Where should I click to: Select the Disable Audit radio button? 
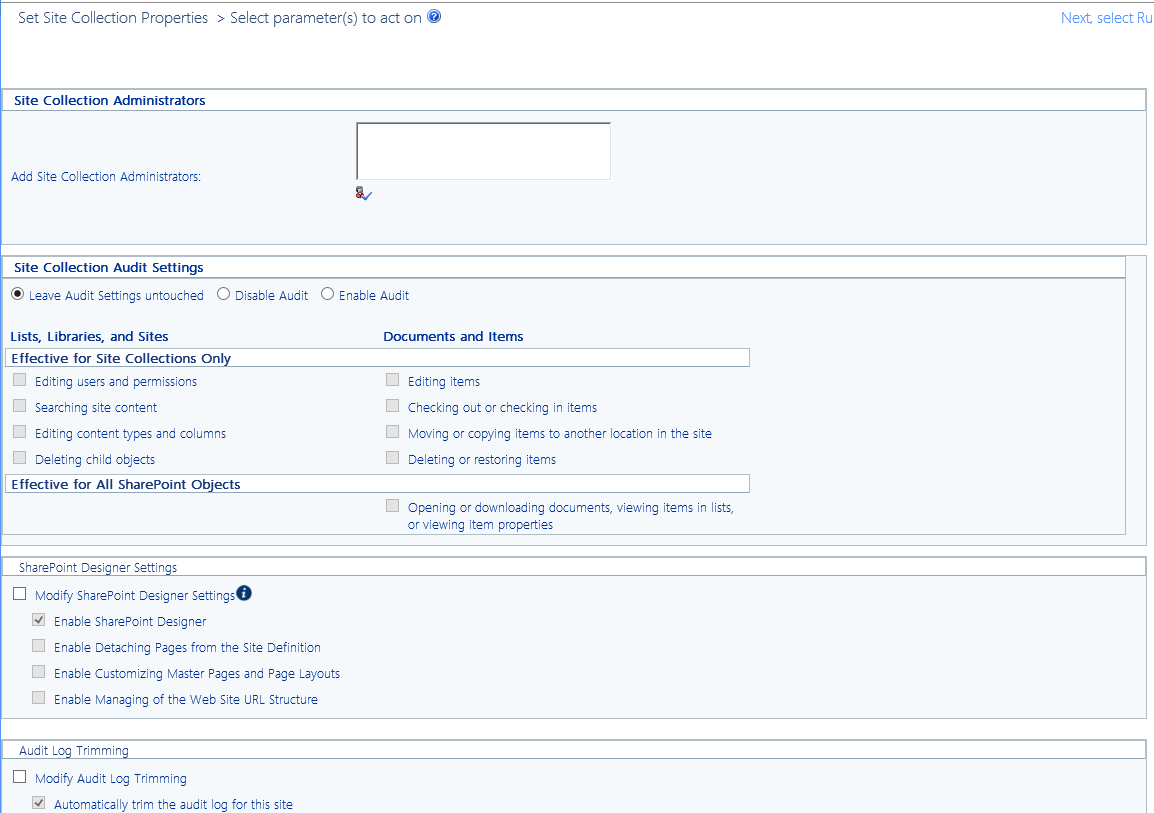click(223, 293)
